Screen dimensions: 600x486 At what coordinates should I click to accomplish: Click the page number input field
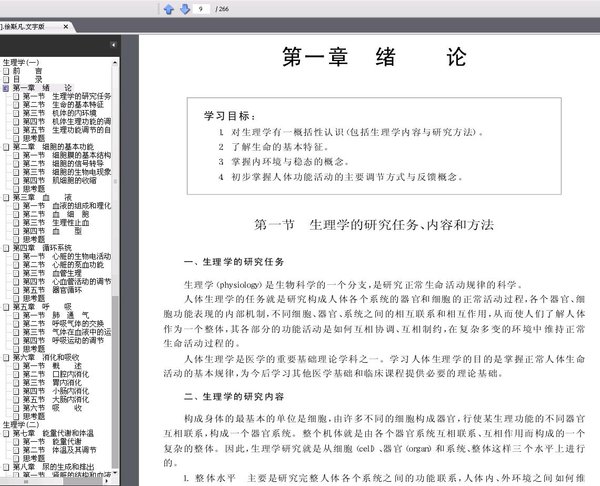[x=201, y=9]
